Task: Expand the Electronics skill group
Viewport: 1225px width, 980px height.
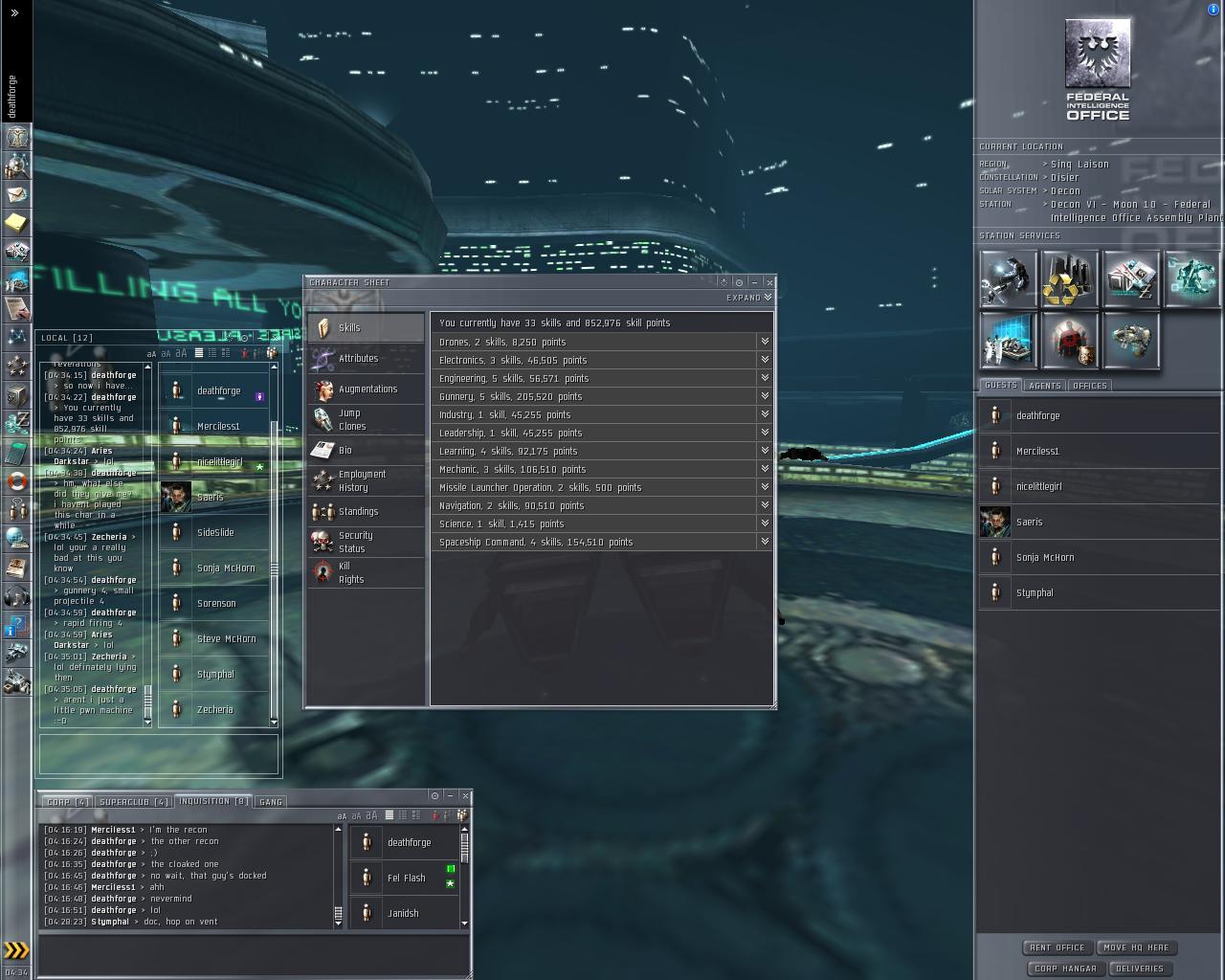Action: [765, 360]
